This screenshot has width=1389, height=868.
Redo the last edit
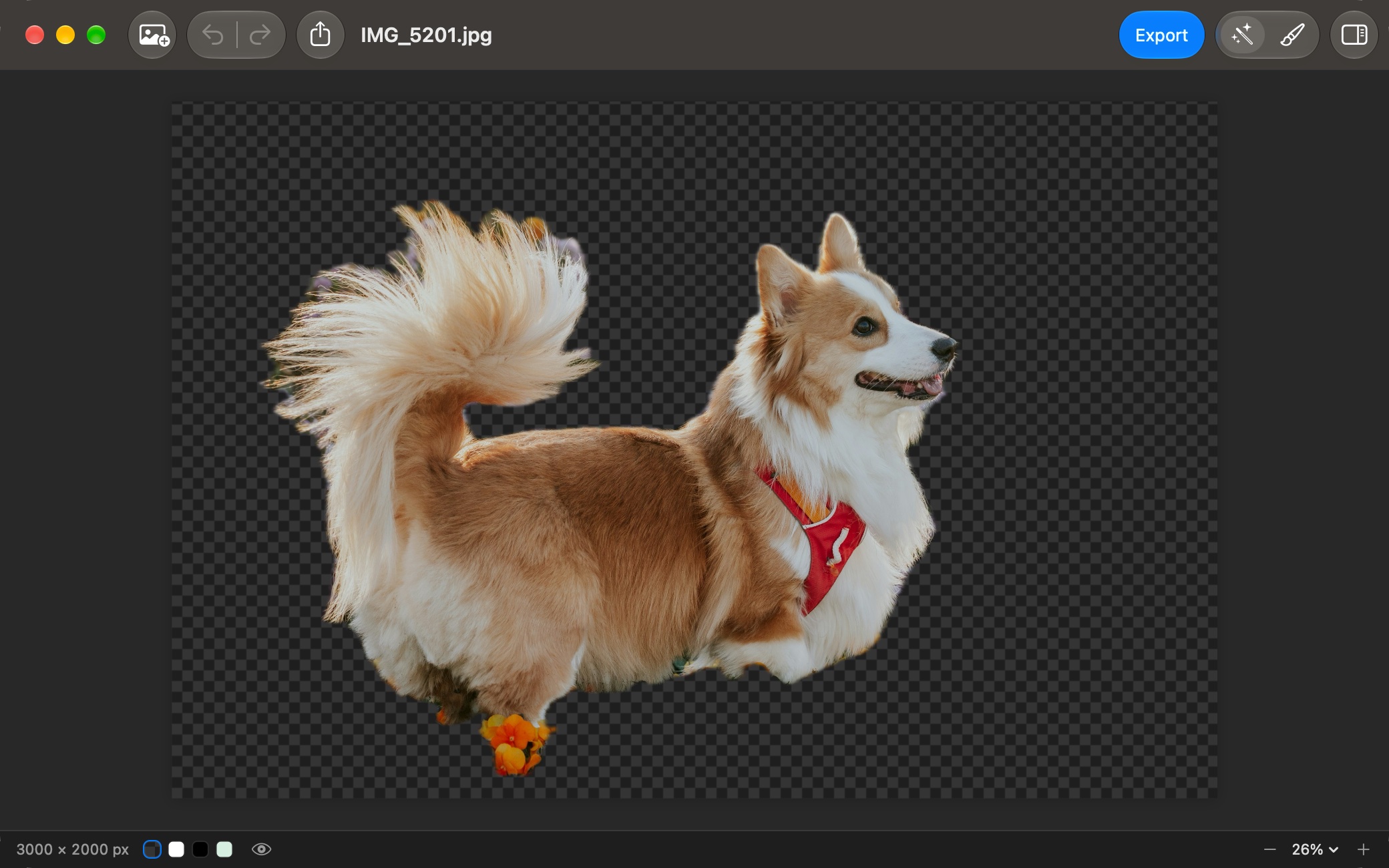point(260,35)
